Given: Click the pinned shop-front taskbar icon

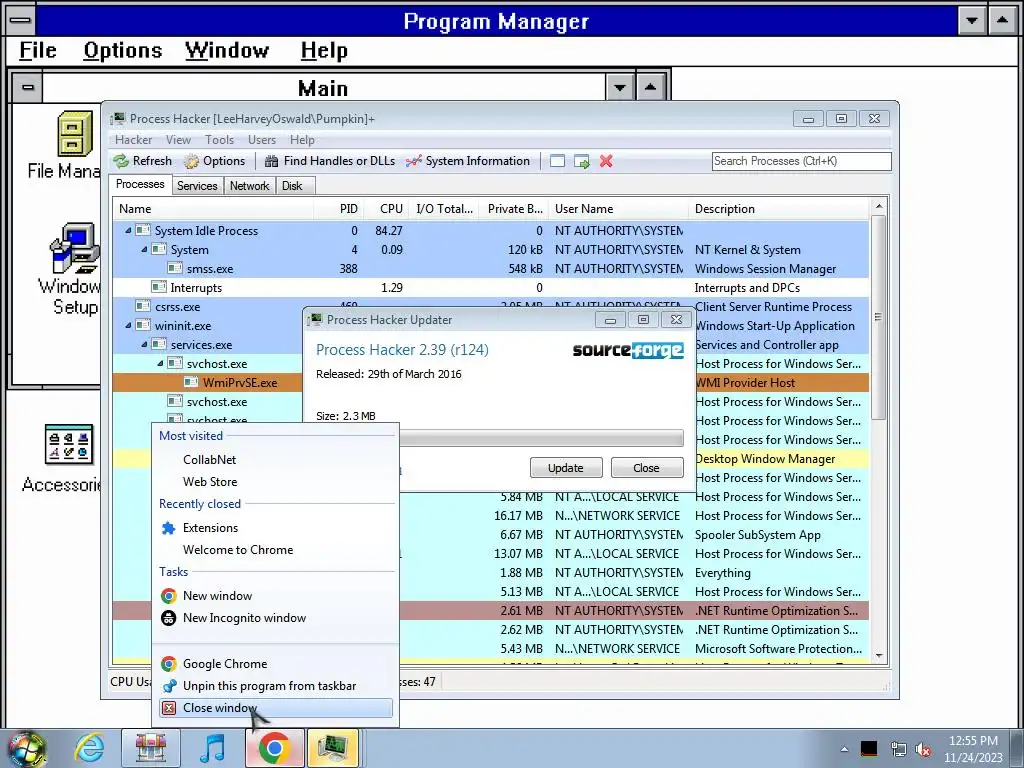Looking at the screenshot, I should [151, 748].
